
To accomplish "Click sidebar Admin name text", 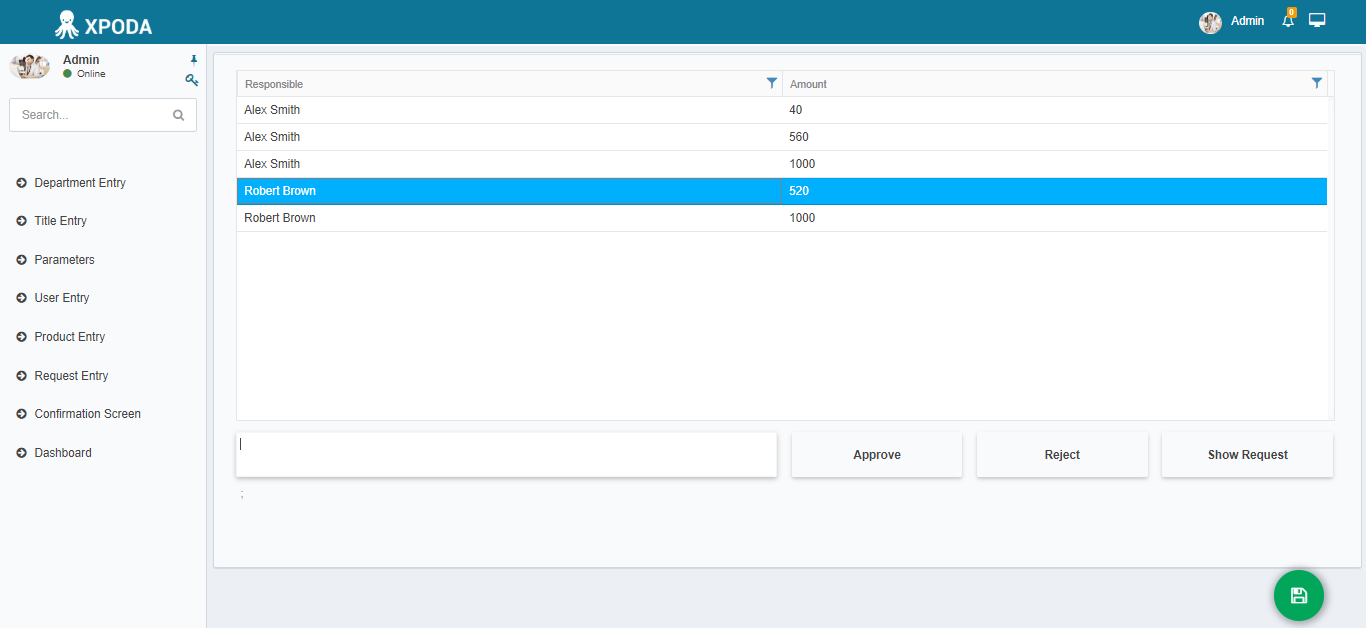I will (81, 60).
